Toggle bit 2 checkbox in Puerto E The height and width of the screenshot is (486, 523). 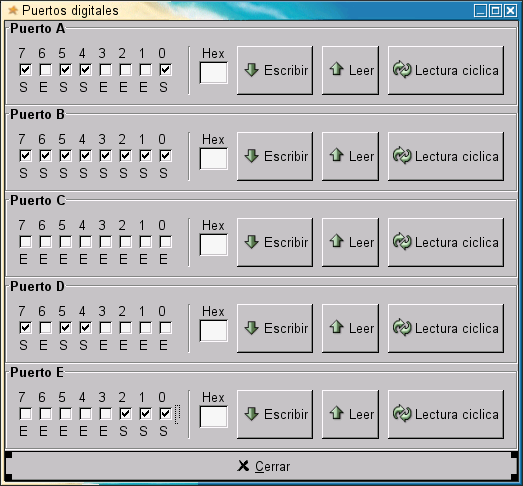[125, 414]
